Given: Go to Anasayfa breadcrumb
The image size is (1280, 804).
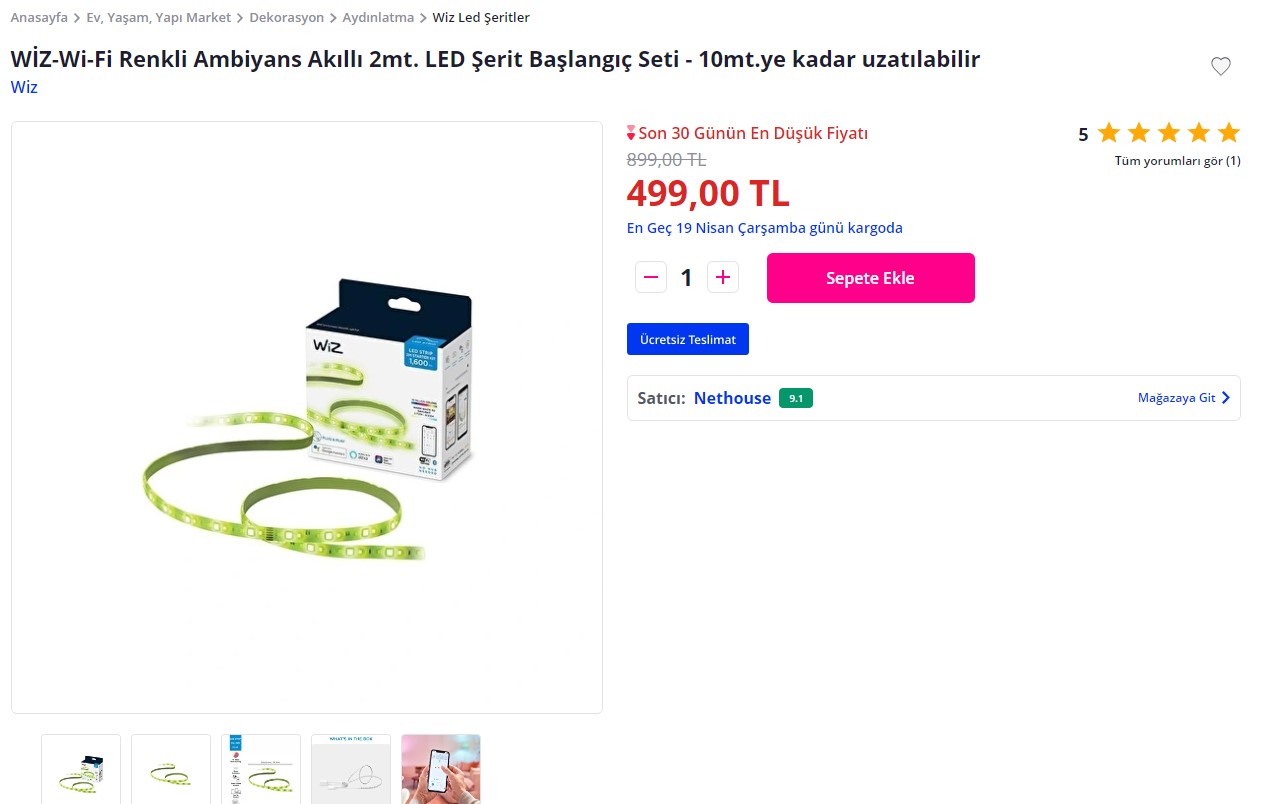Looking at the screenshot, I should (x=39, y=18).
